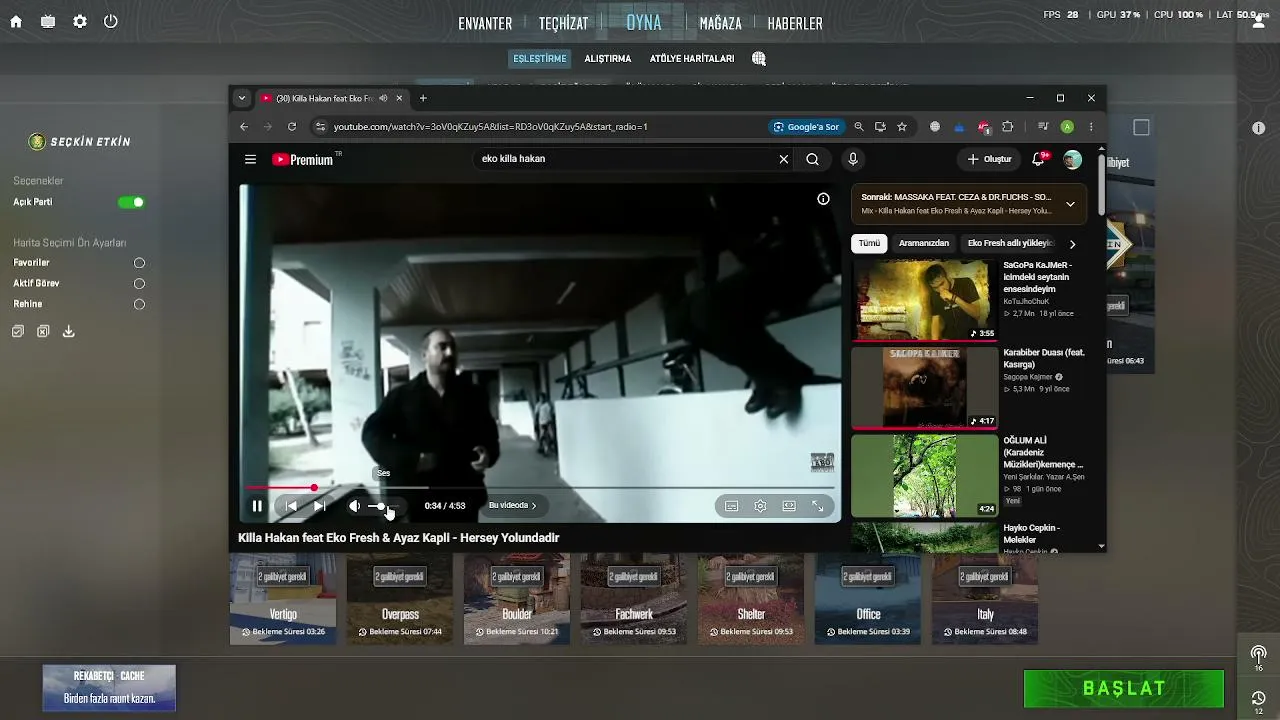Image resolution: width=1280 pixels, height=720 pixels.
Task: Skip to next video in player
Action: pos(319,506)
